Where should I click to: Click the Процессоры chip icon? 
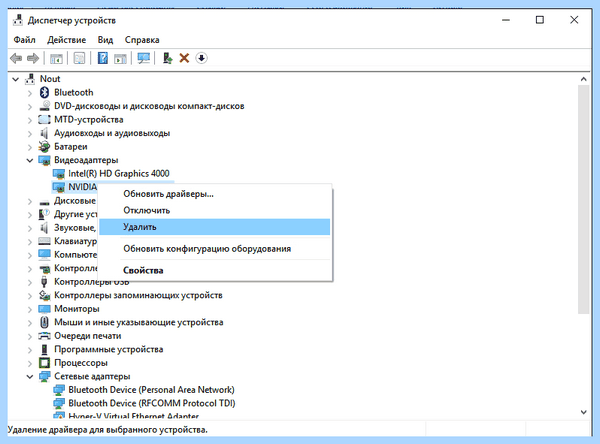(44, 362)
